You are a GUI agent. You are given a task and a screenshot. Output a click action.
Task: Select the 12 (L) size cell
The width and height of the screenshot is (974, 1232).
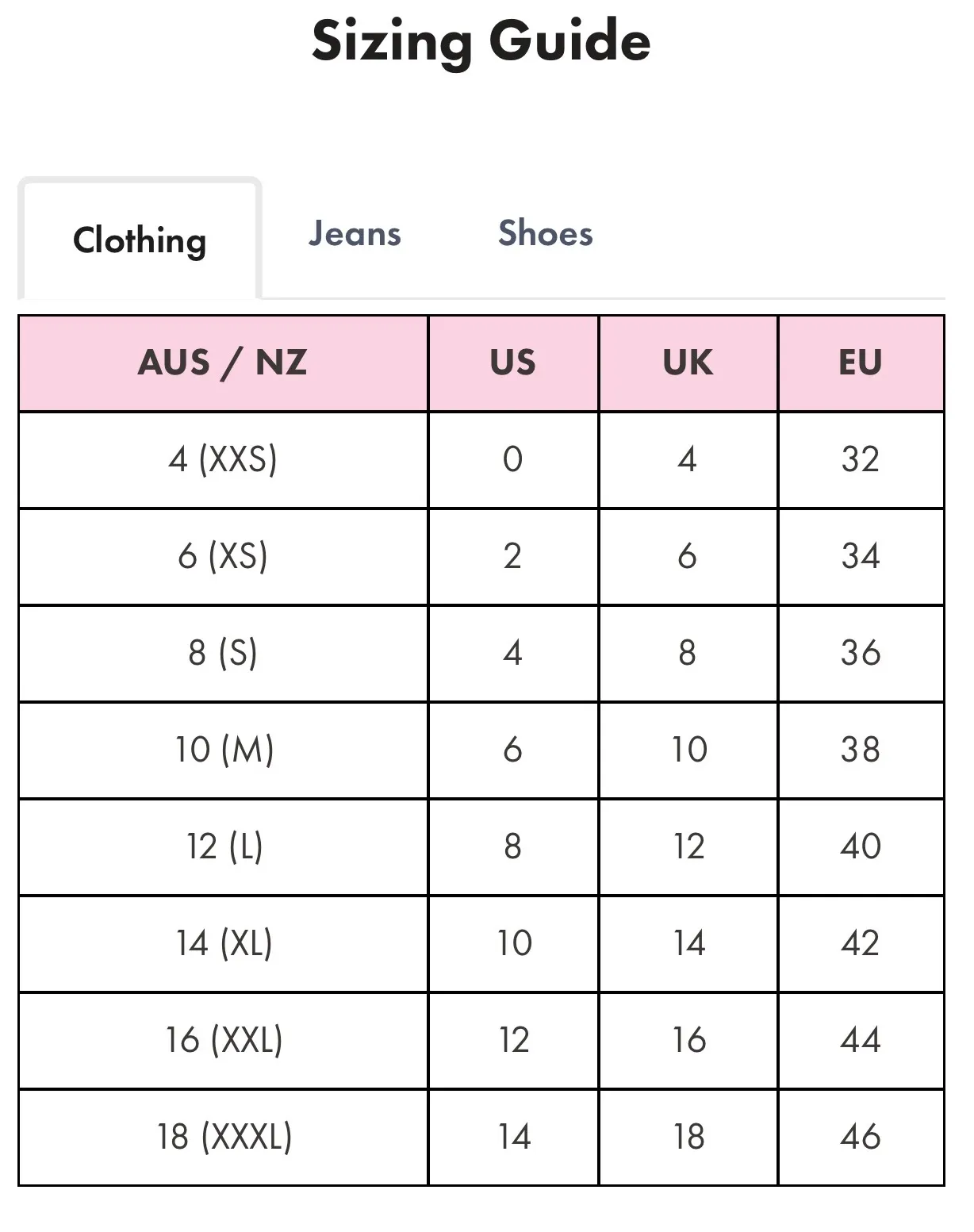pyautogui.click(x=222, y=846)
